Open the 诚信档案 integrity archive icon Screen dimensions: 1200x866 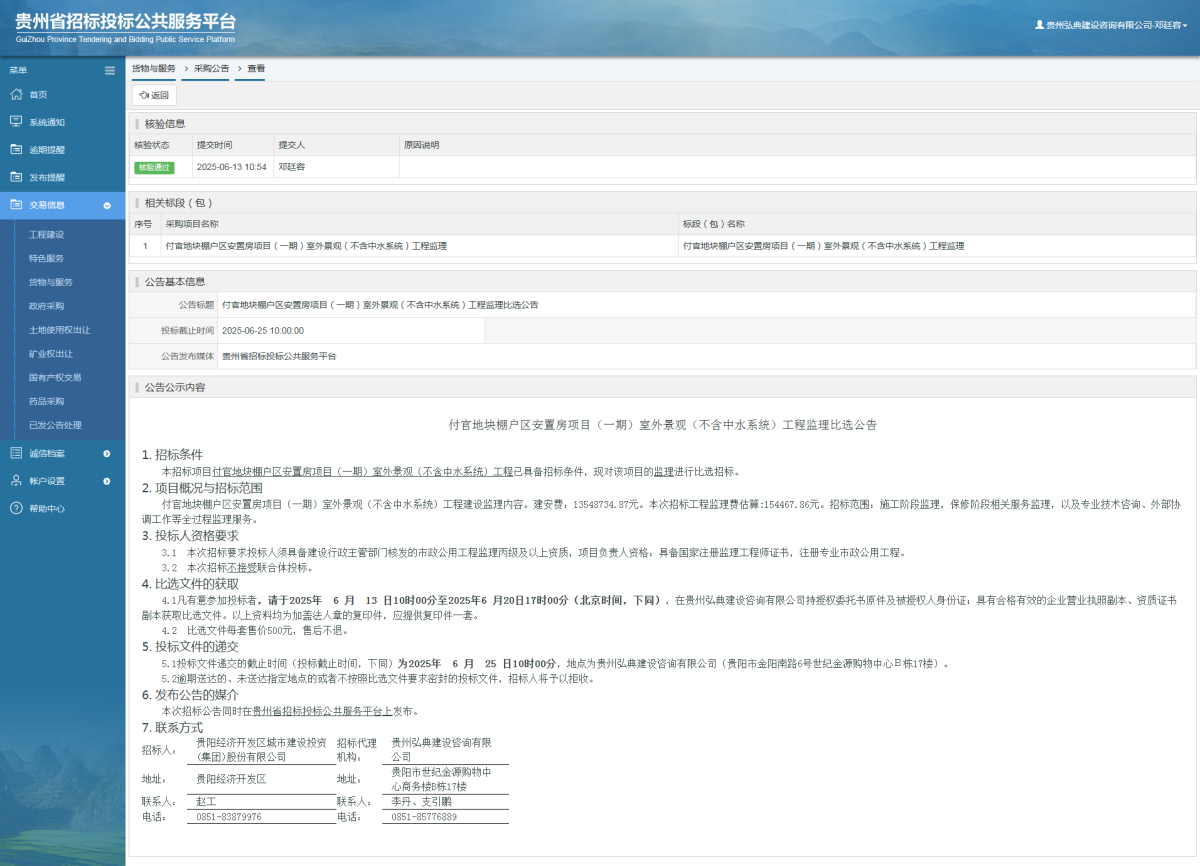(16, 452)
